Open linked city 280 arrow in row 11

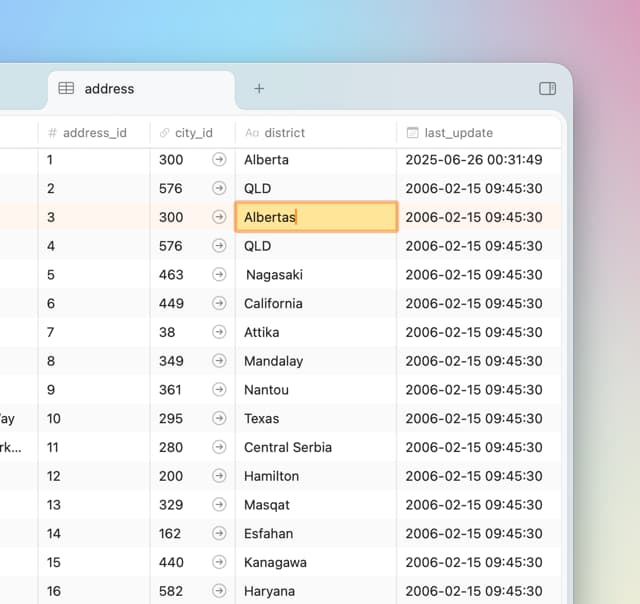pyautogui.click(x=219, y=447)
